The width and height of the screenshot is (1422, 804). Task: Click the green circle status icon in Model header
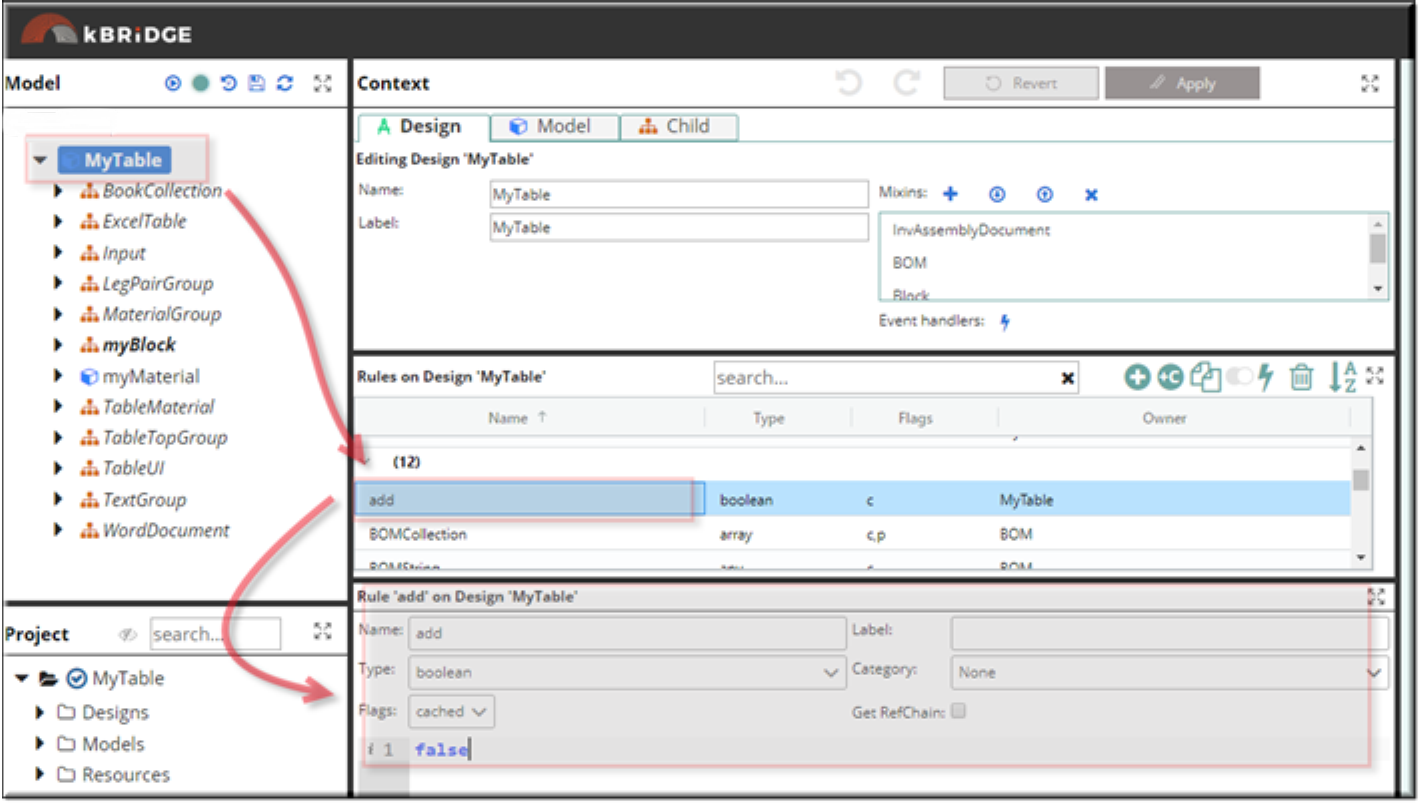pyautogui.click(x=200, y=84)
